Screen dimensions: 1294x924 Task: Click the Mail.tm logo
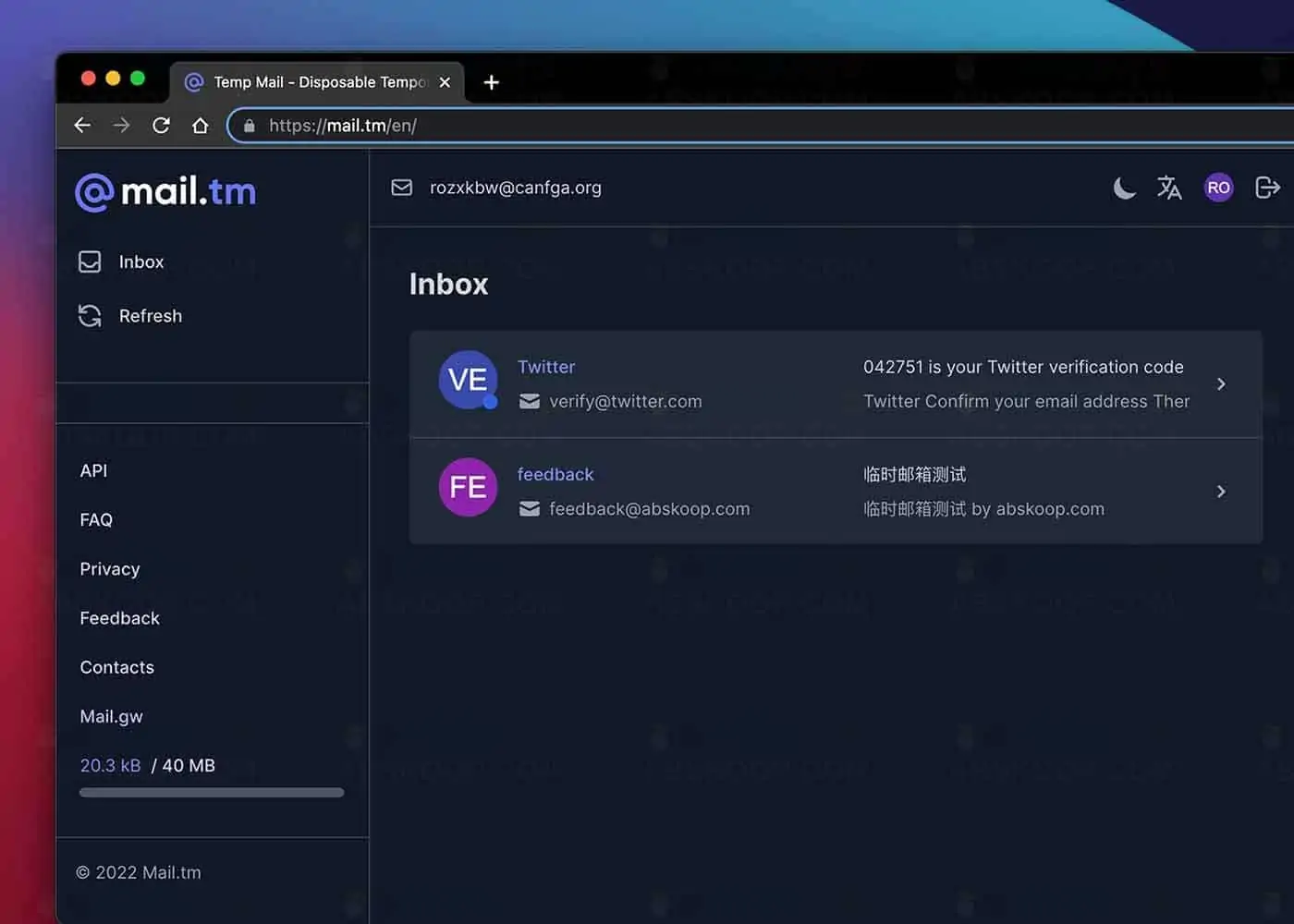(165, 191)
